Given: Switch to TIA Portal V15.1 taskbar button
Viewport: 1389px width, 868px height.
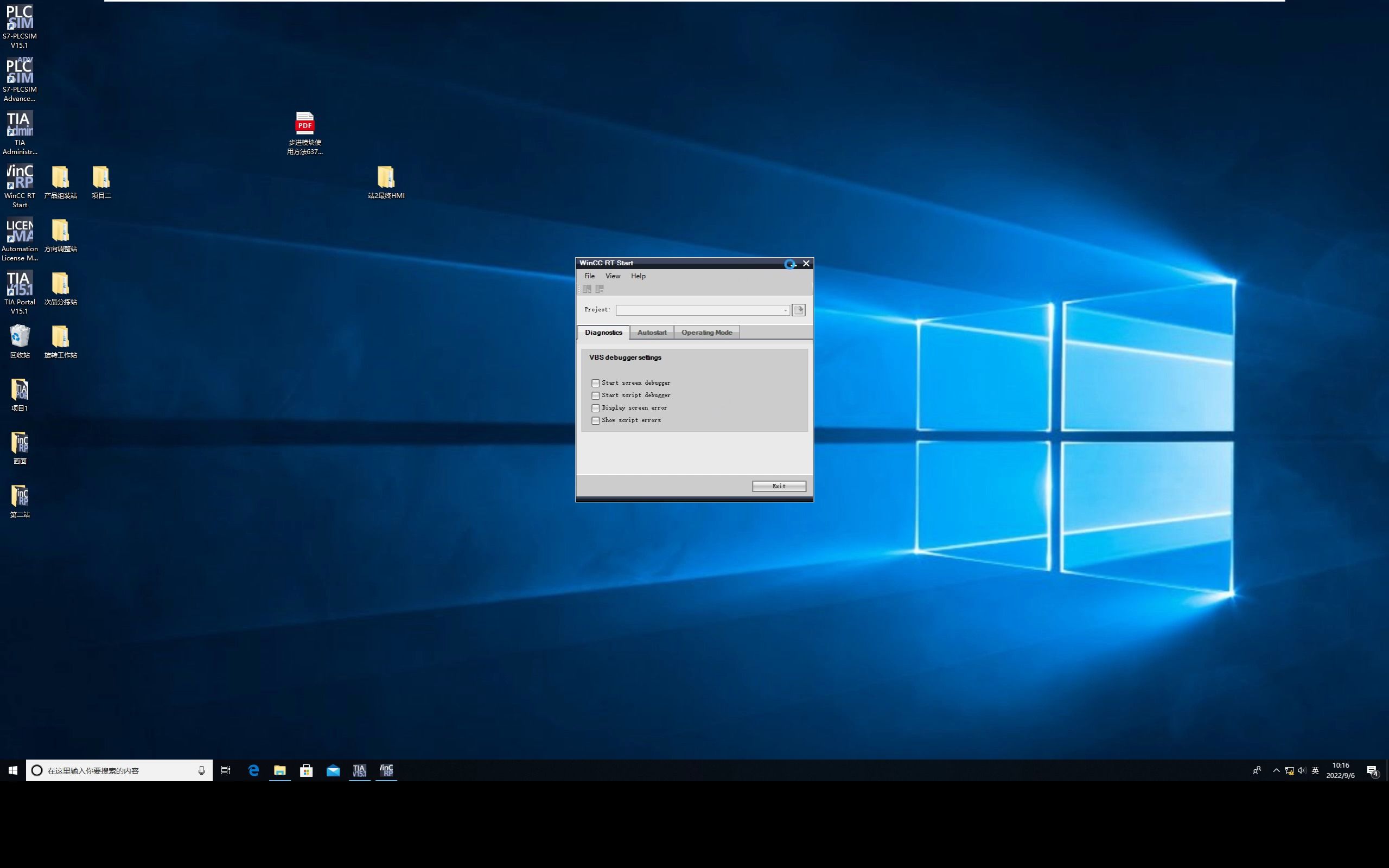Looking at the screenshot, I should tap(359, 770).
